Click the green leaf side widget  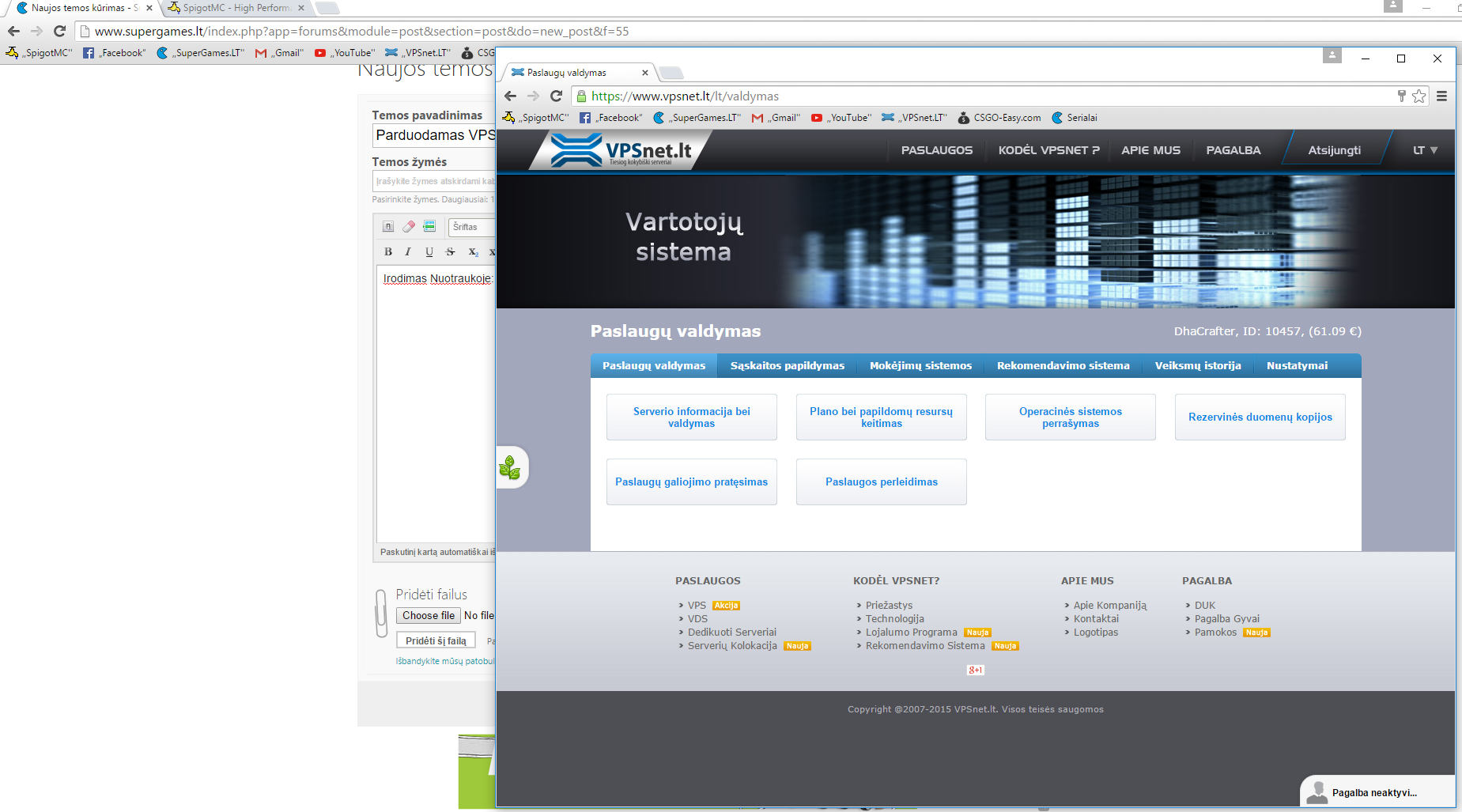click(x=510, y=468)
